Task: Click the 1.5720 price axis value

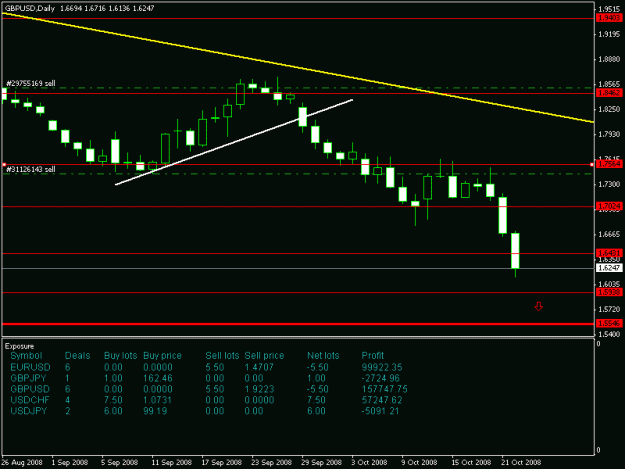Action: coord(609,309)
